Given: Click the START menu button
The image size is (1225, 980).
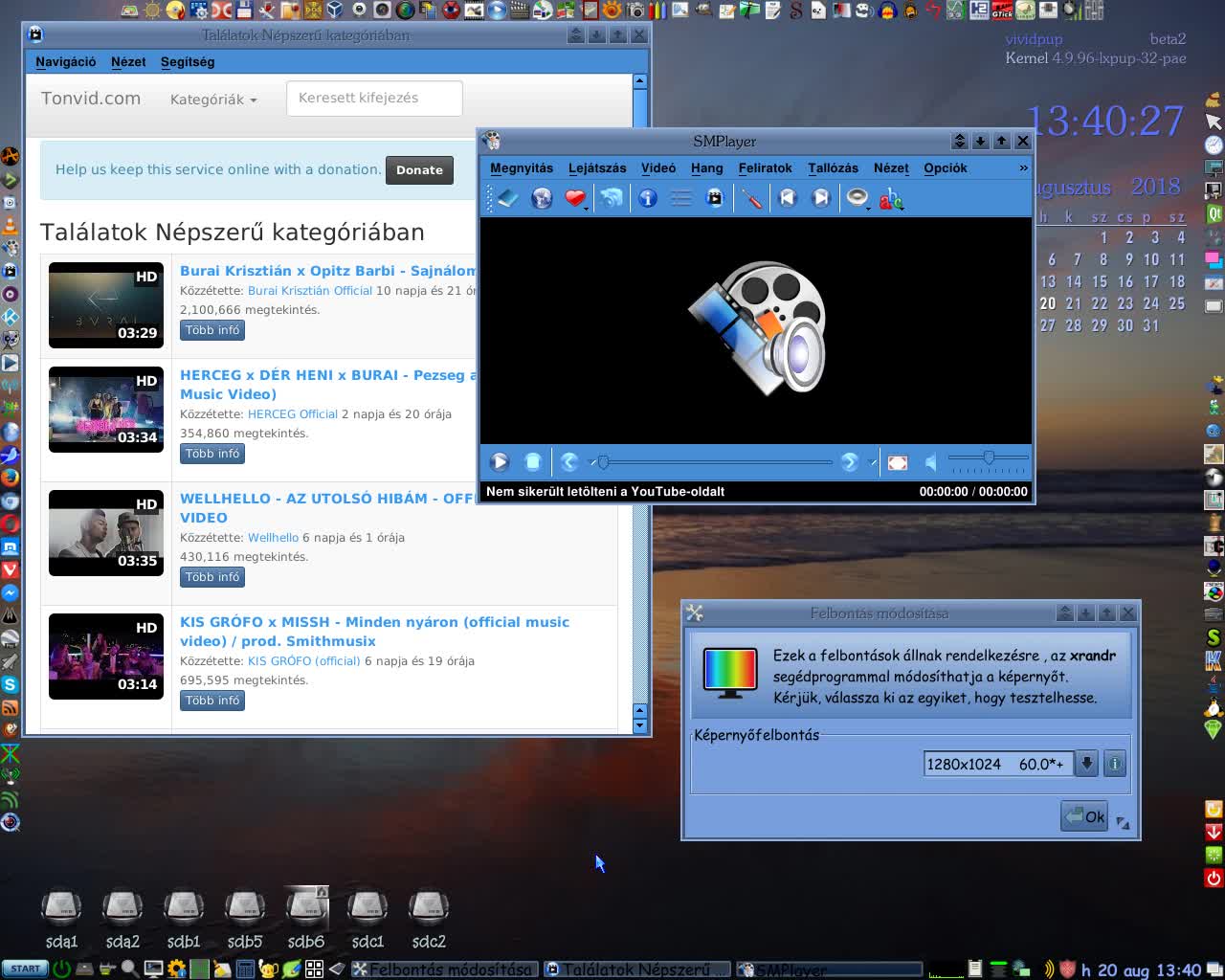Looking at the screenshot, I should coord(25,969).
